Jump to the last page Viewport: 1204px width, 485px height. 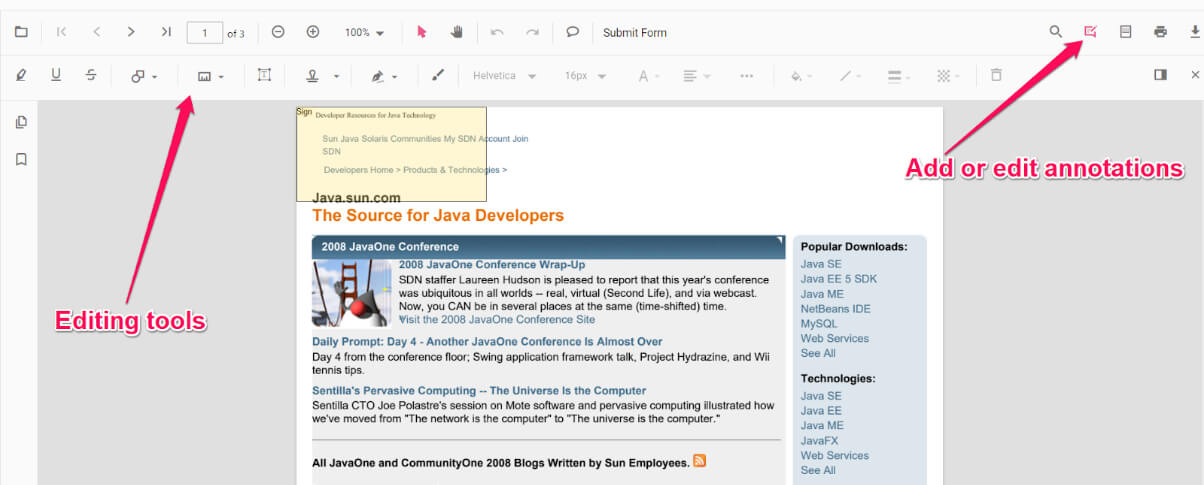tap(166, 32)
